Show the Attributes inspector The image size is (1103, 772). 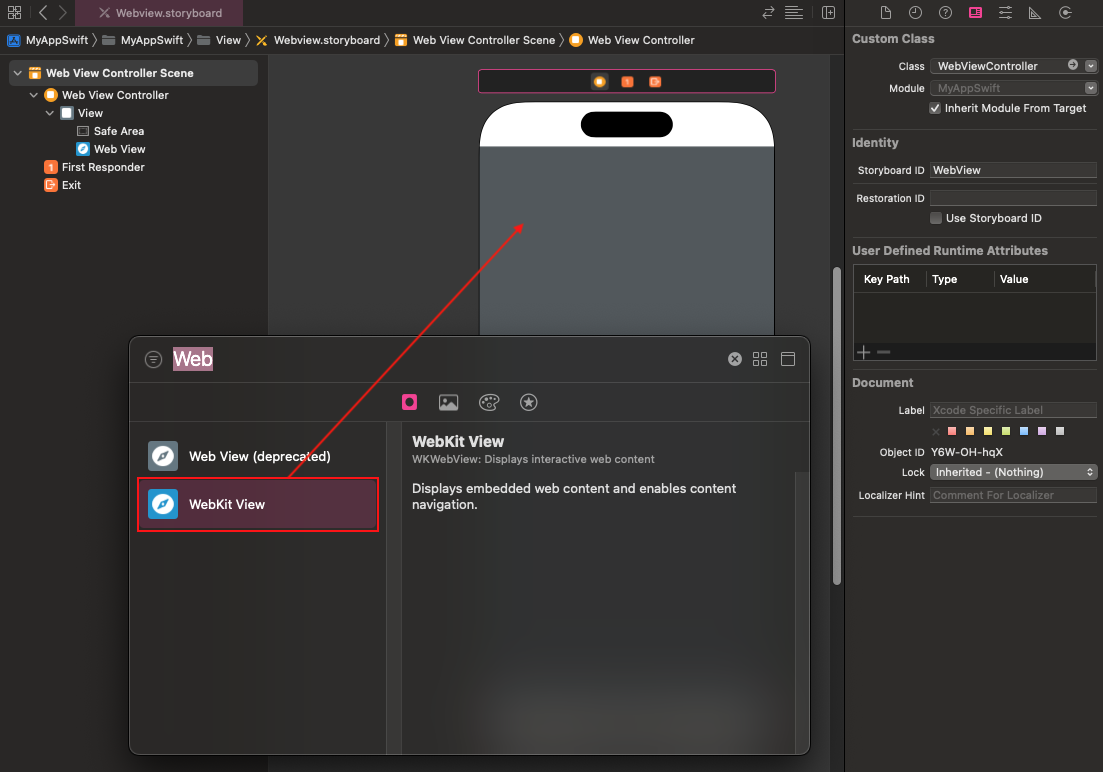(1005, 13)
